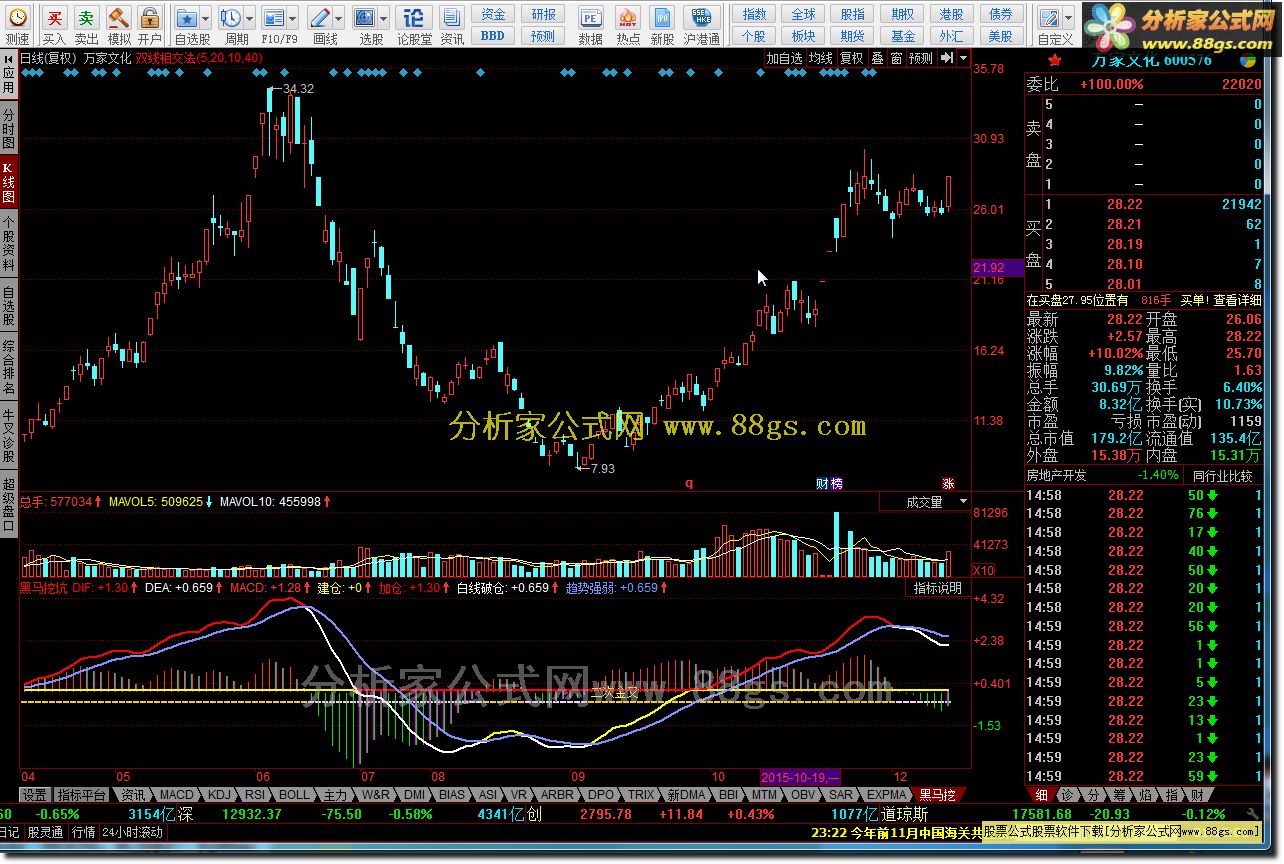
Task: Expand the 自定义 dropdown arrow
Action: (x=1068, y=18)
